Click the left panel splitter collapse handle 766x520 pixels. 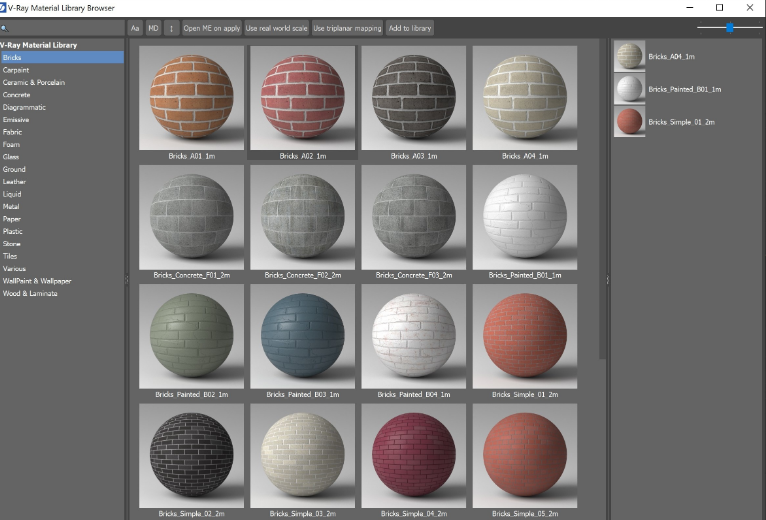pyautogui.click(x=127, y=280)
